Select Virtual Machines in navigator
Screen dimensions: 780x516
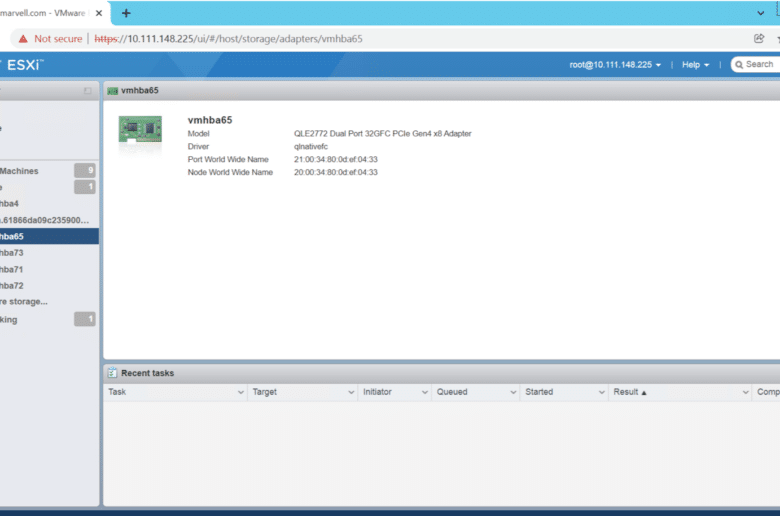(x=19, y=171)
